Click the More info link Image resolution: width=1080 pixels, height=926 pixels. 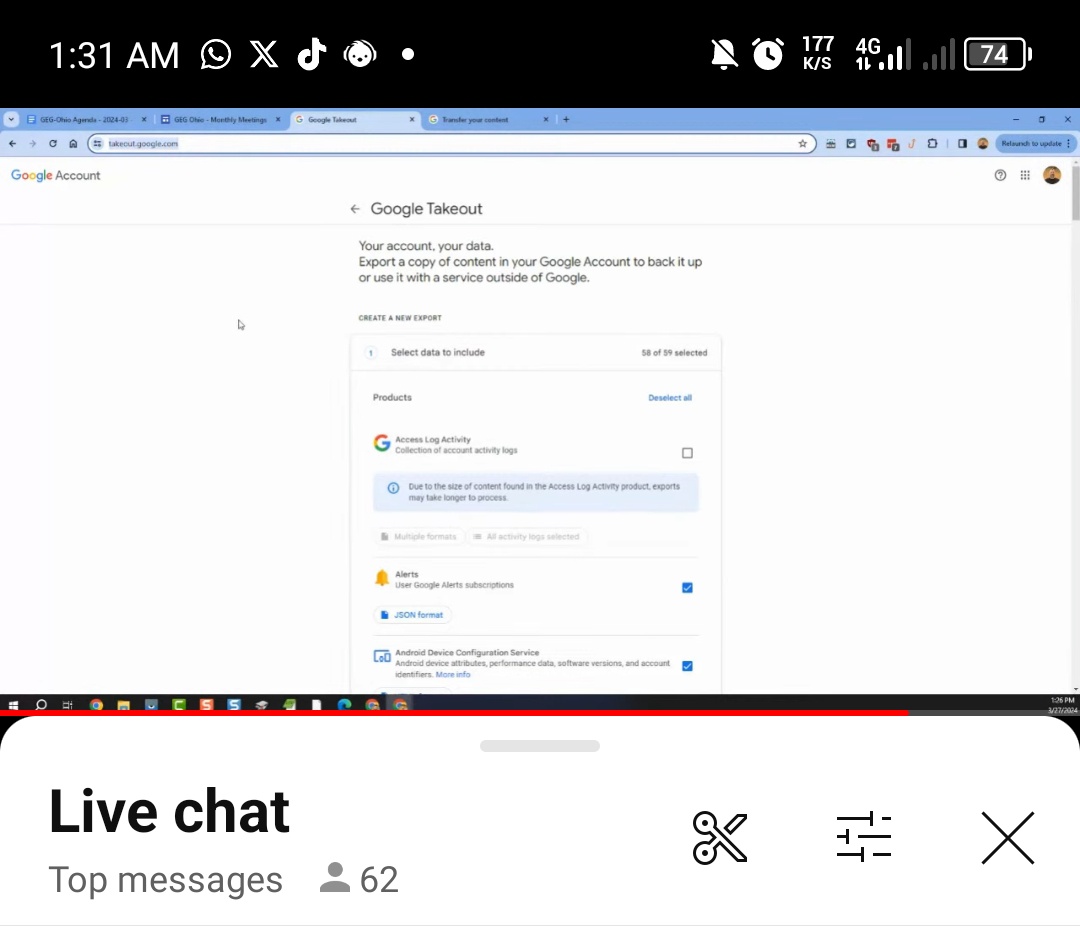pos(453,675)
